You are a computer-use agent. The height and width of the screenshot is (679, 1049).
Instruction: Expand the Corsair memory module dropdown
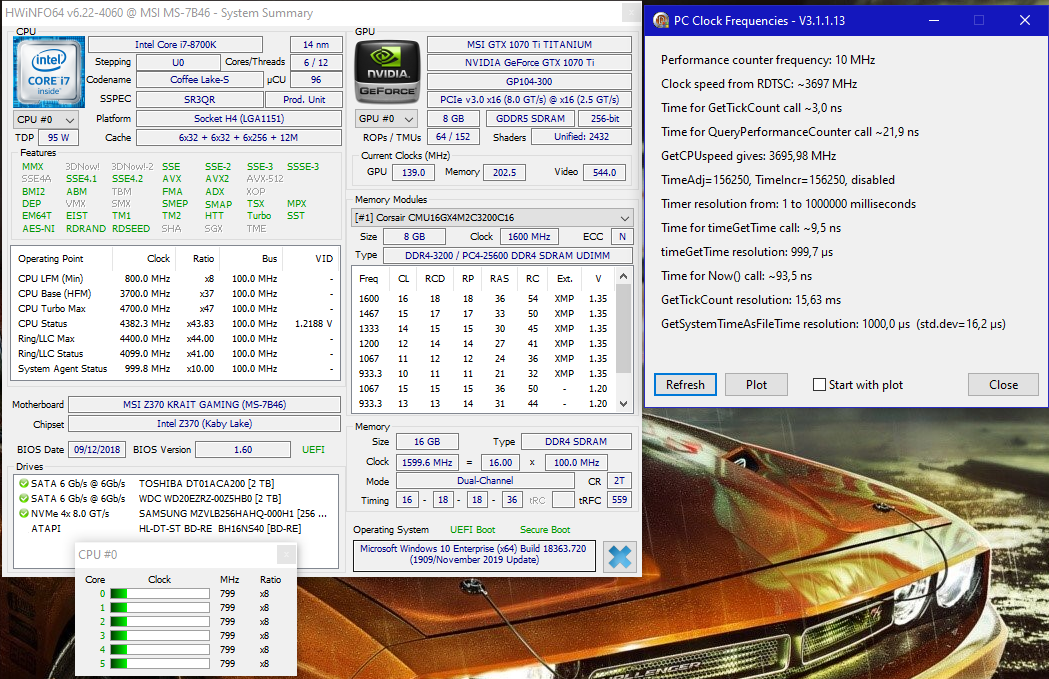pyautogui.click(x=492, y=218)
